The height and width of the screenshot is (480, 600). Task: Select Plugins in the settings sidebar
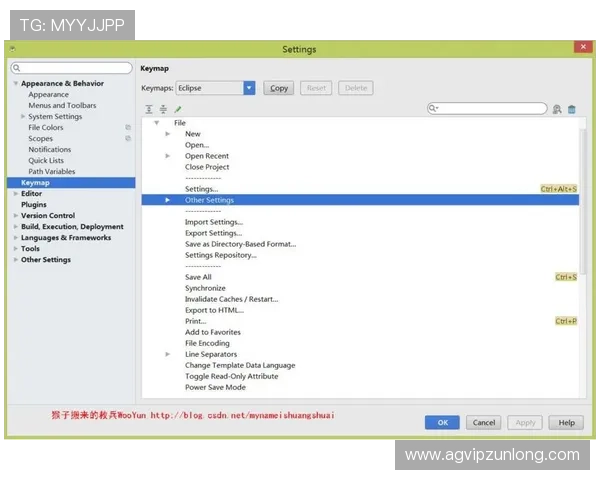click(x=34, y=205)
